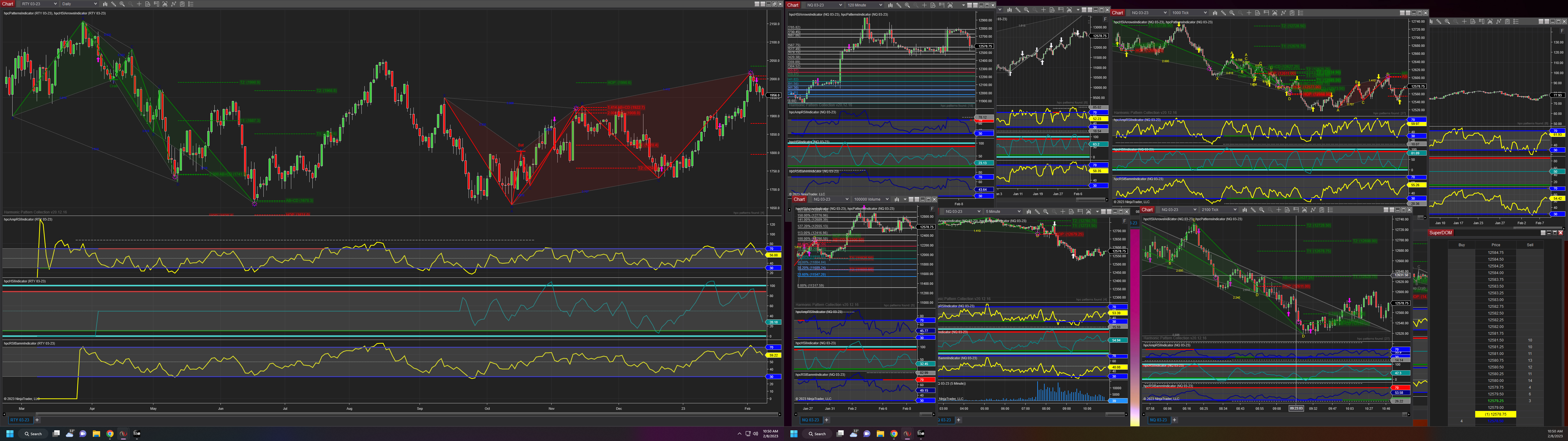
Task: Toggle Chart Trader icon on RTY chart
Action: (x=156, y=4)
